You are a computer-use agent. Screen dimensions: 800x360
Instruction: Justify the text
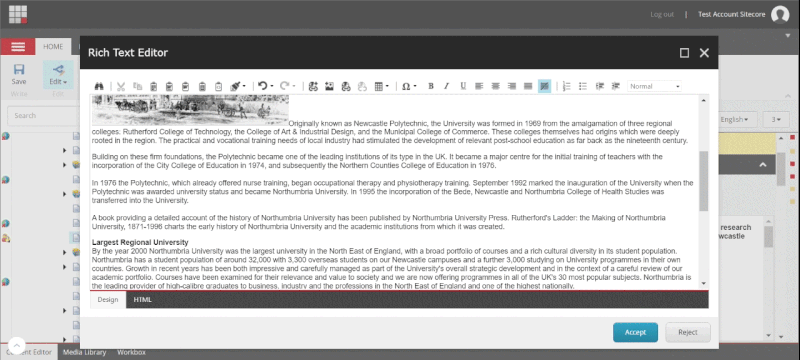pyautogui.click(x=528, y=86)
